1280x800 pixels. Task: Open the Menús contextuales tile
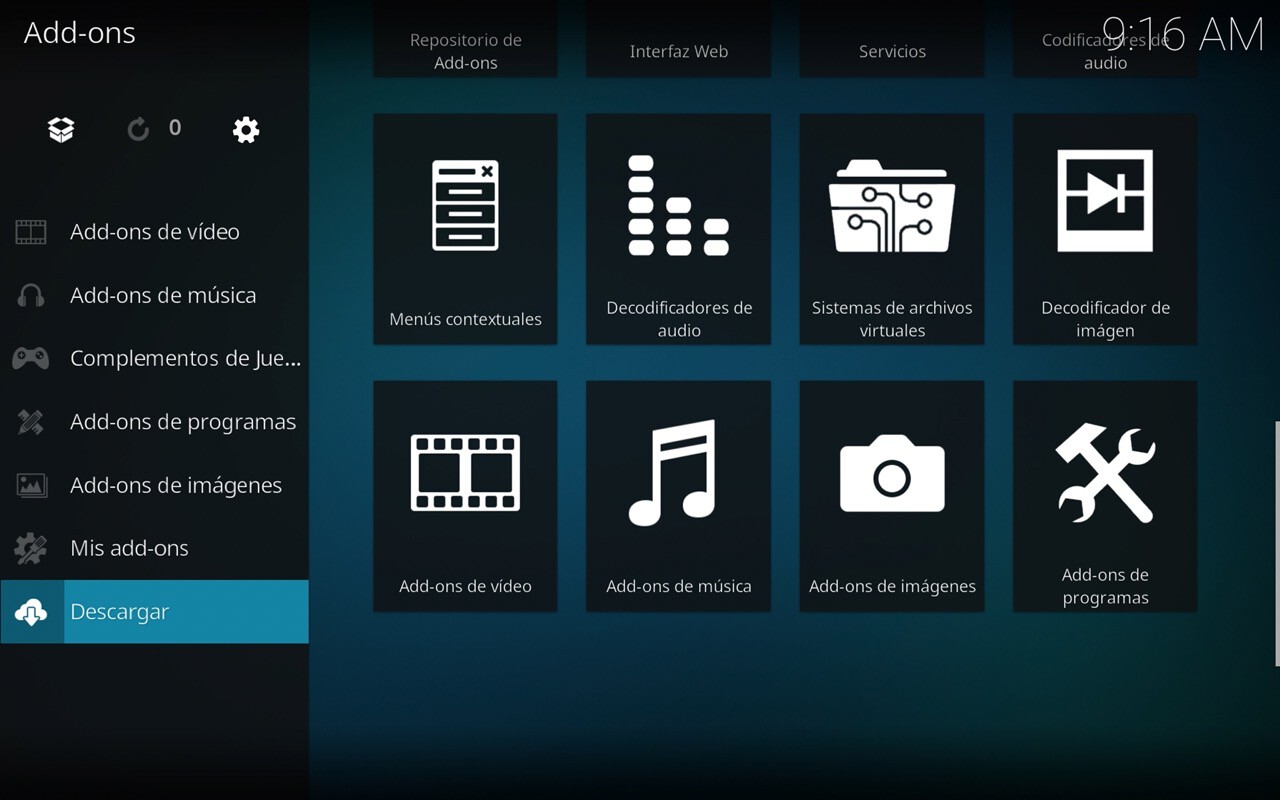point(465,228)
